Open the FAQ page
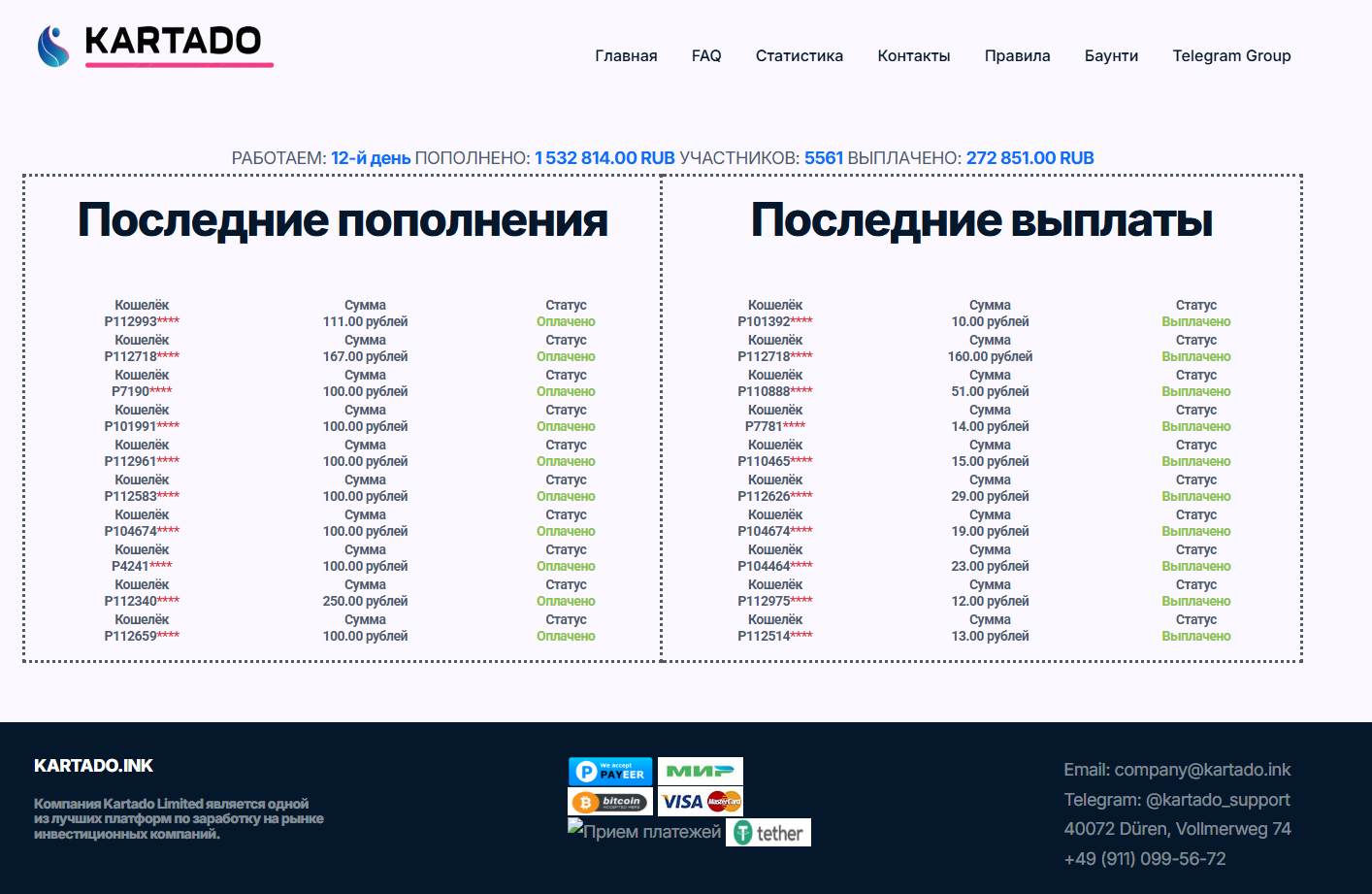Screen dimensions: 1372x894 [x=706, y=56]
